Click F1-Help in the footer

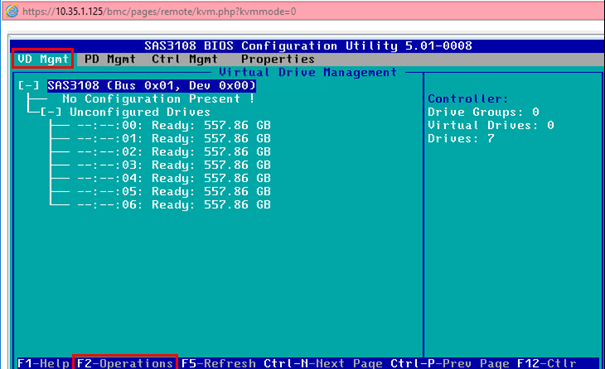(43, 363)
